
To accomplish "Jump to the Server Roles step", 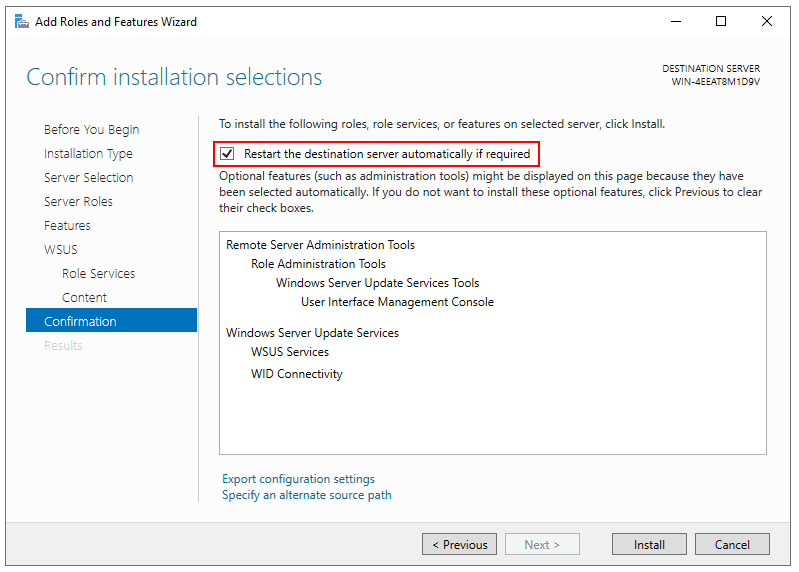I will tap(78, 201).
